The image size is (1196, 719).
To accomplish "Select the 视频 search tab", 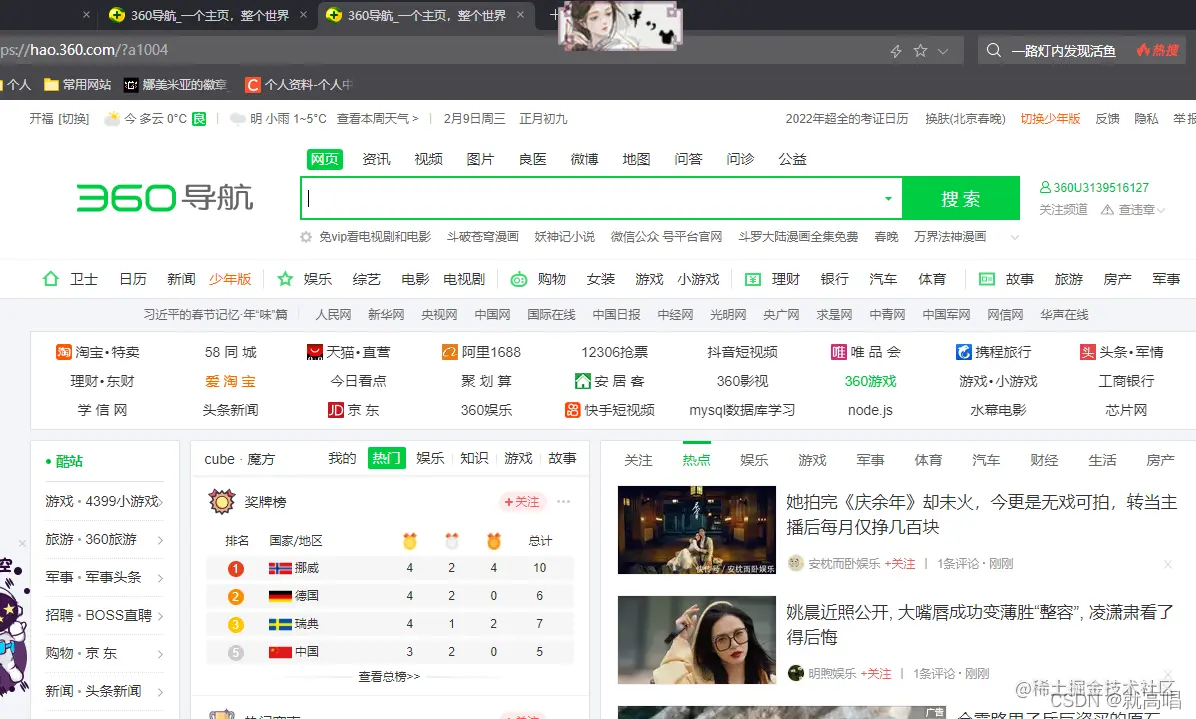I will [x=428, y=159].
